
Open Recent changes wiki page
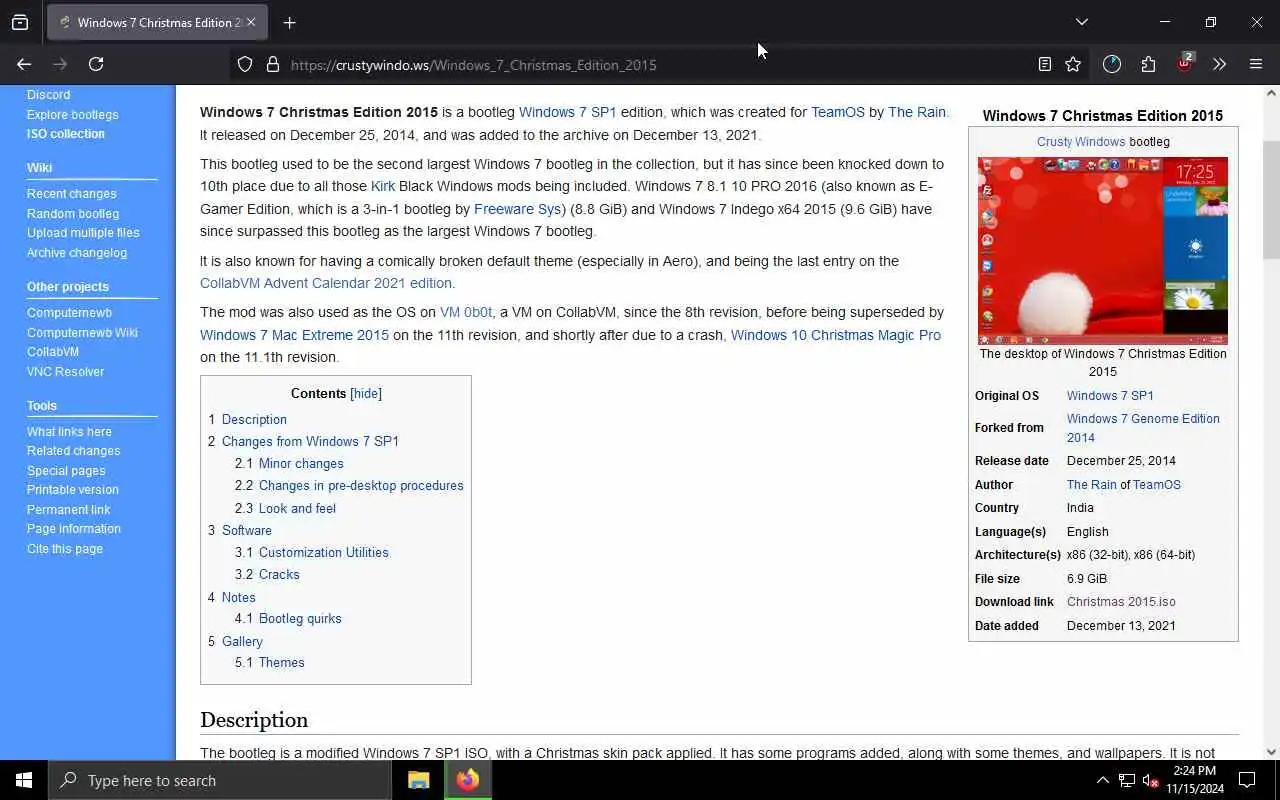71,194
